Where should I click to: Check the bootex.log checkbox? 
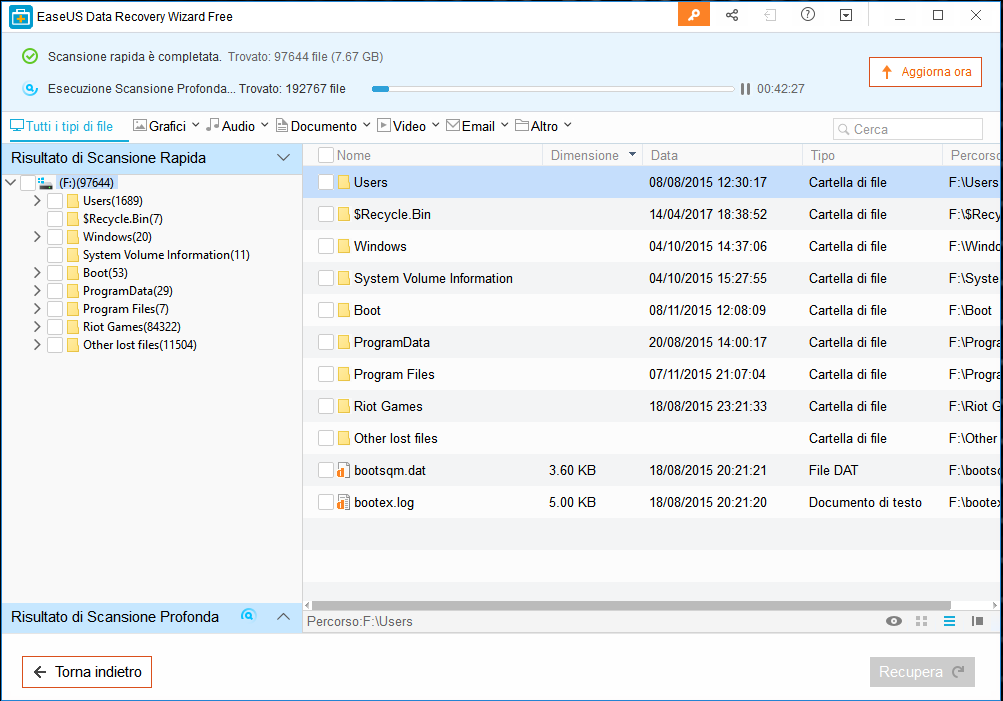pos(326,503)
